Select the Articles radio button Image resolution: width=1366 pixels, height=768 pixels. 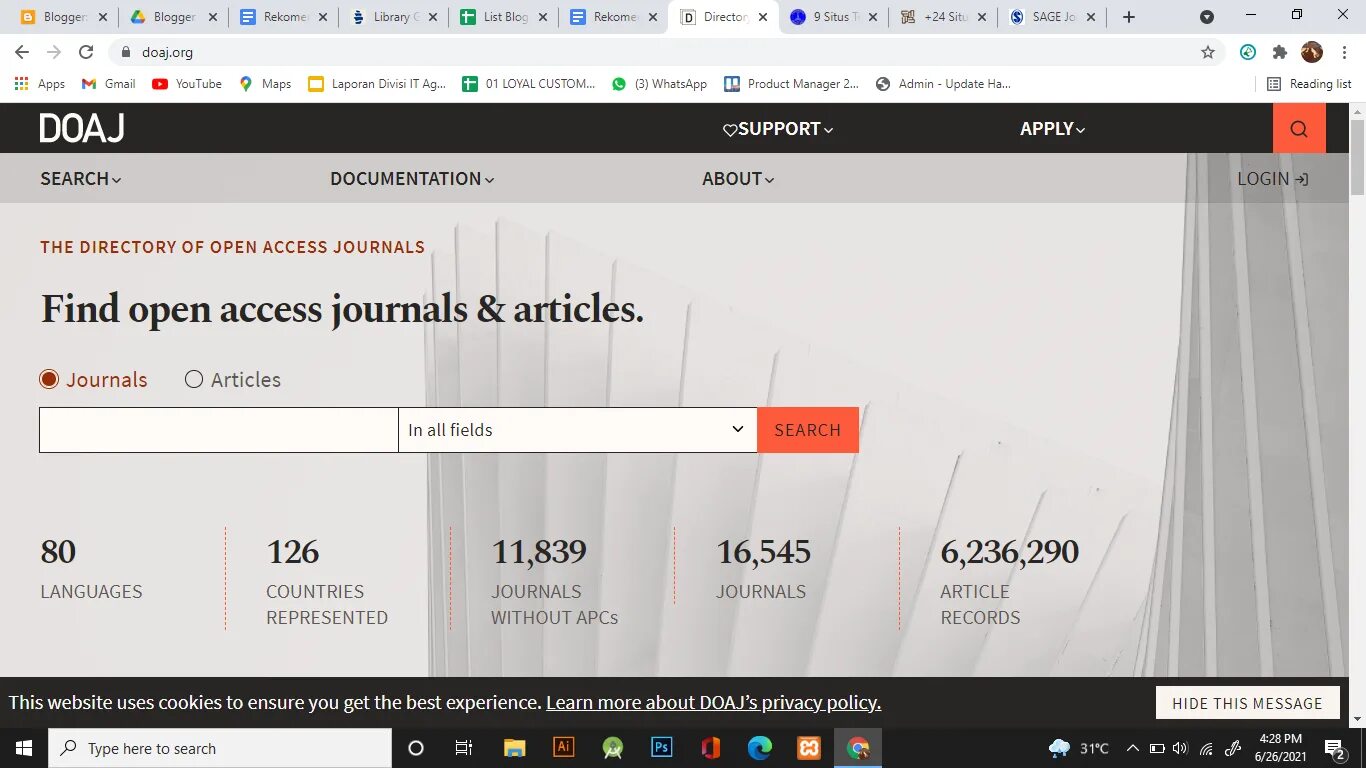point(194,379)
